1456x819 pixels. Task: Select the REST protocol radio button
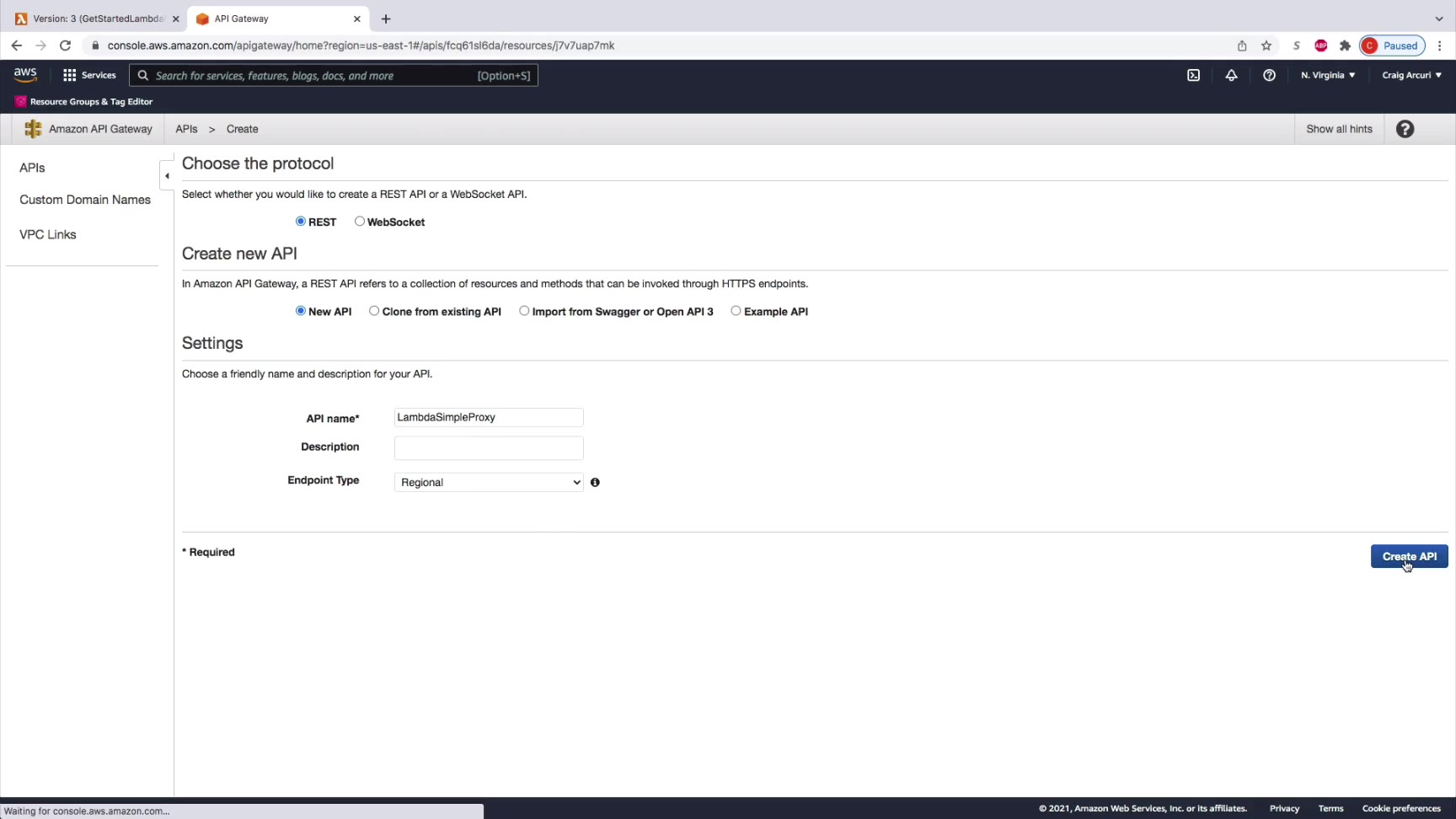tap(300, 222)
